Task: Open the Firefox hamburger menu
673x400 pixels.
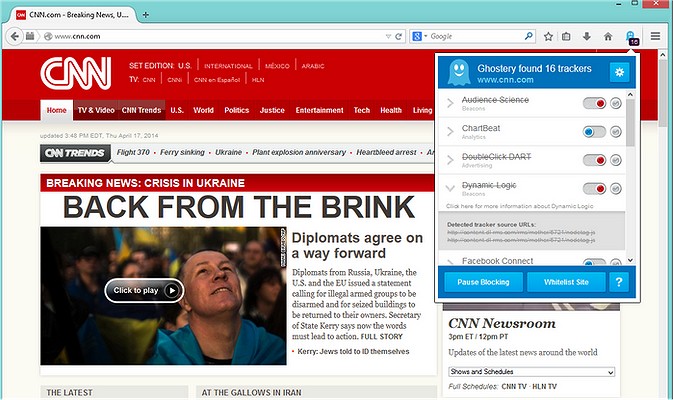Action: click(655, 36)
